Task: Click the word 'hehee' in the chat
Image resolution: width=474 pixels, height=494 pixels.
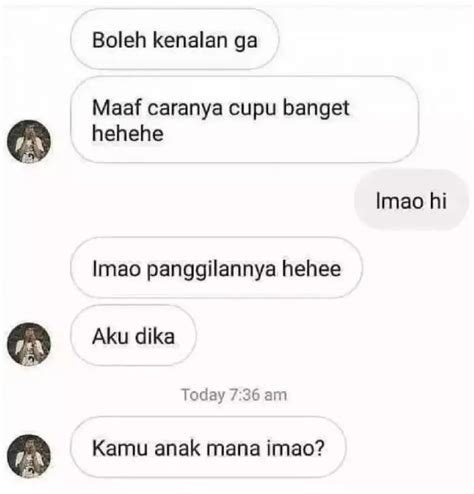Action: (311, 269)
